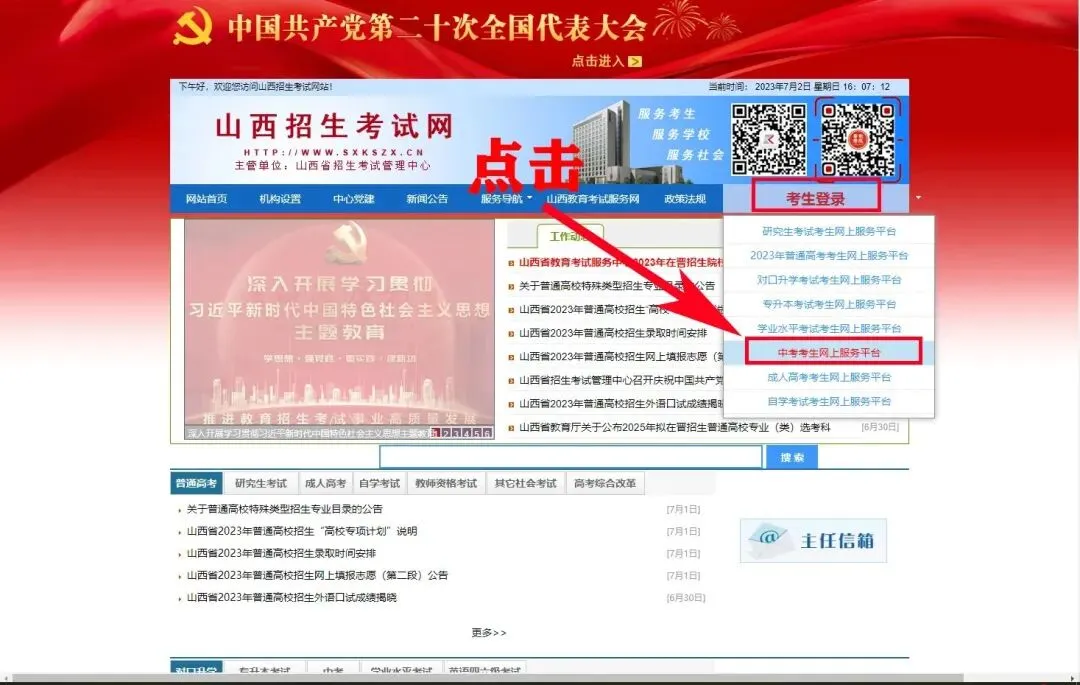Click the slideshow caption 深入开展学习贯彻
Image resolution: width=1080 pixels, height=685 pixels.
point(309,434)
